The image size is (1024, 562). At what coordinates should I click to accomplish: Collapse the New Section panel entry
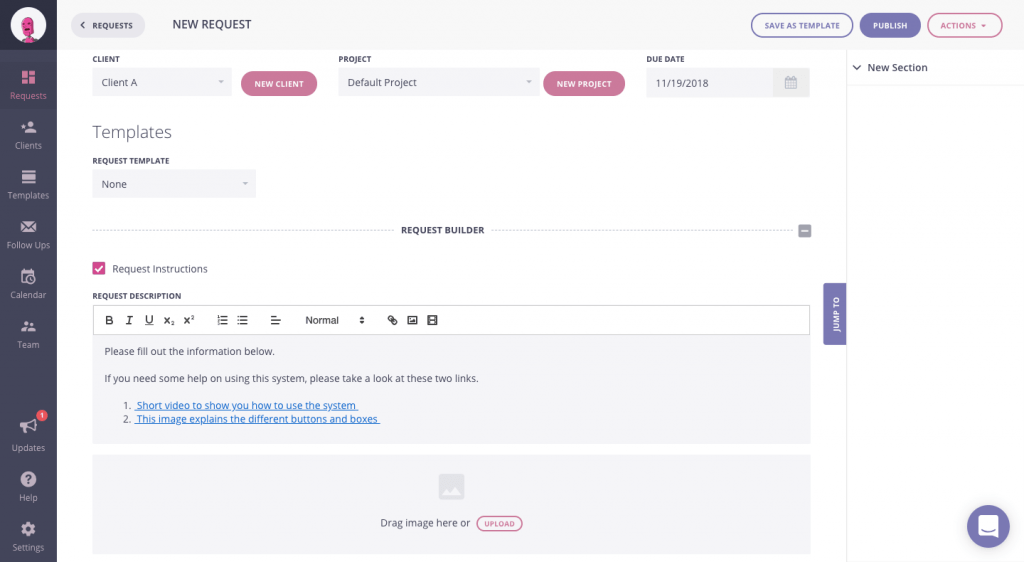point(857,68)
